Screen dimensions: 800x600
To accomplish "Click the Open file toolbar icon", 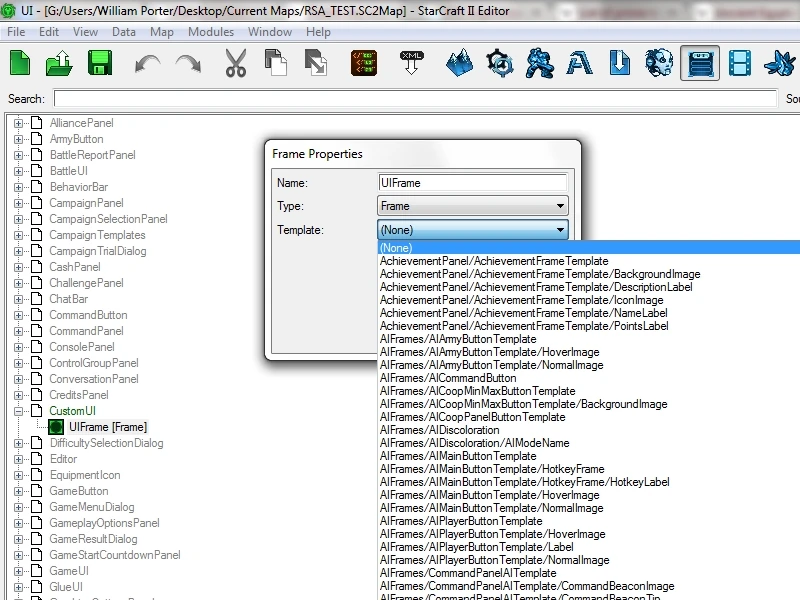I will (59, 63).
